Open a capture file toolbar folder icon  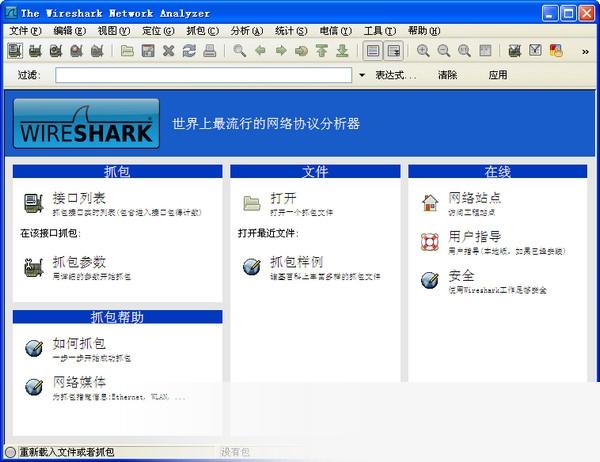click(127, 51)
